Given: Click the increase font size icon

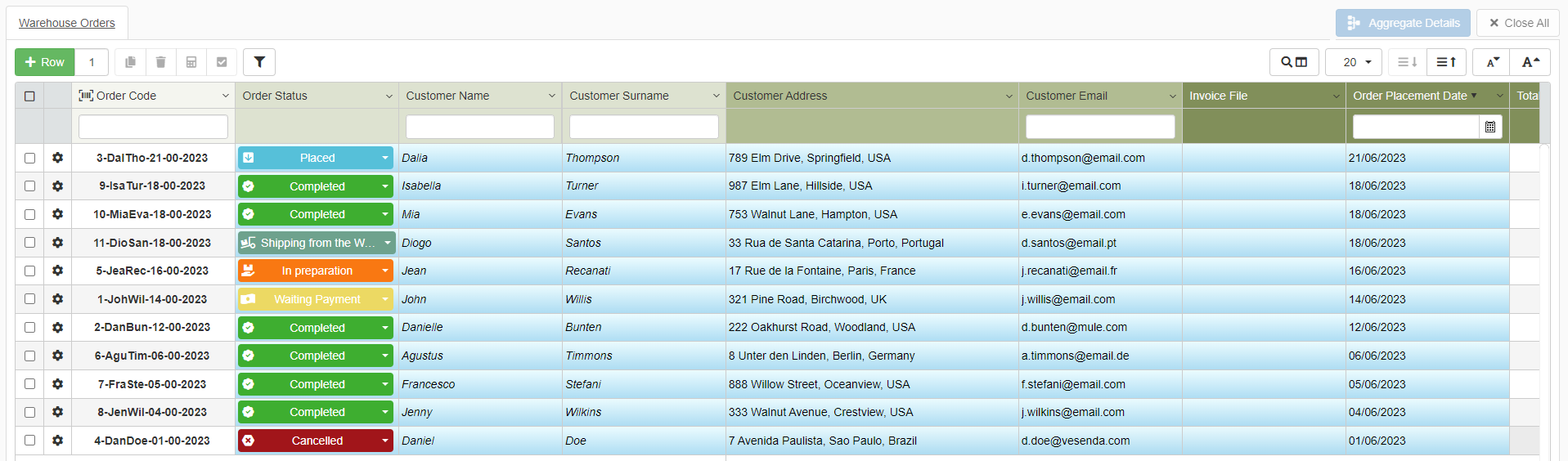Looking at the screenshot, I should (1530, 62).
